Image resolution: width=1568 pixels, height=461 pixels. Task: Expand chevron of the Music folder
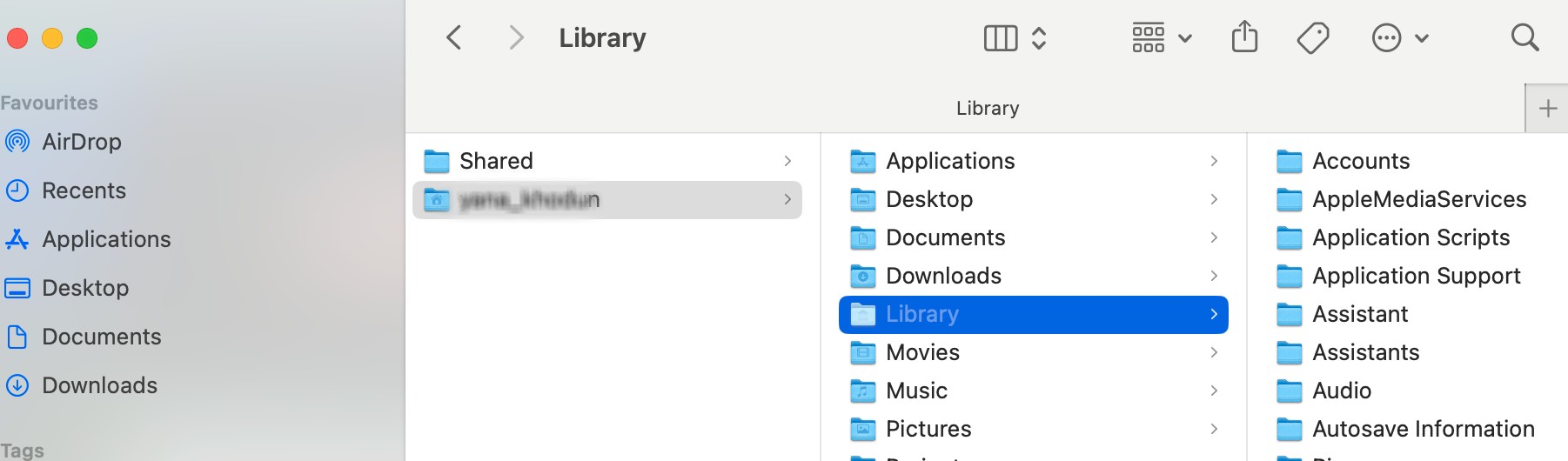[1214, 391]
